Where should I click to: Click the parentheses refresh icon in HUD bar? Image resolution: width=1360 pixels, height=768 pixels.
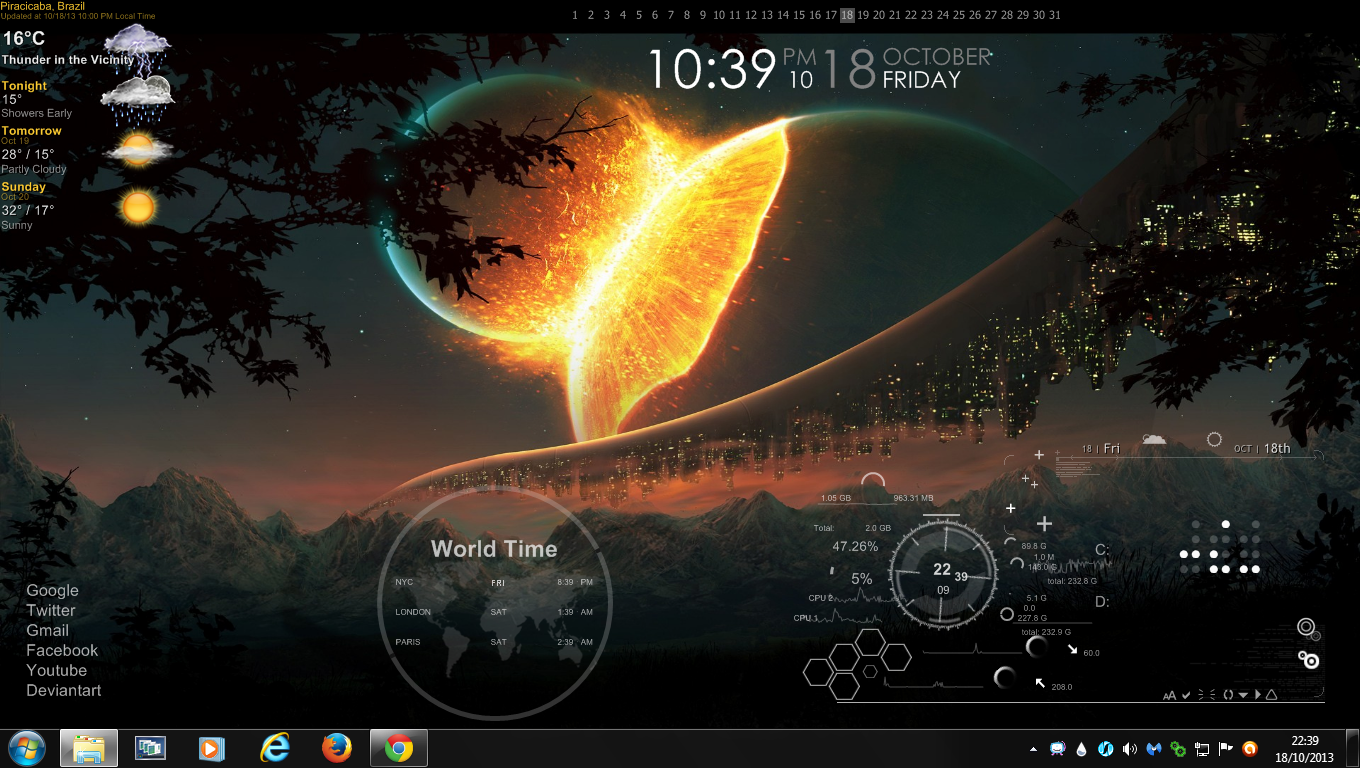pyautogui.click(x=1228, y=694)
